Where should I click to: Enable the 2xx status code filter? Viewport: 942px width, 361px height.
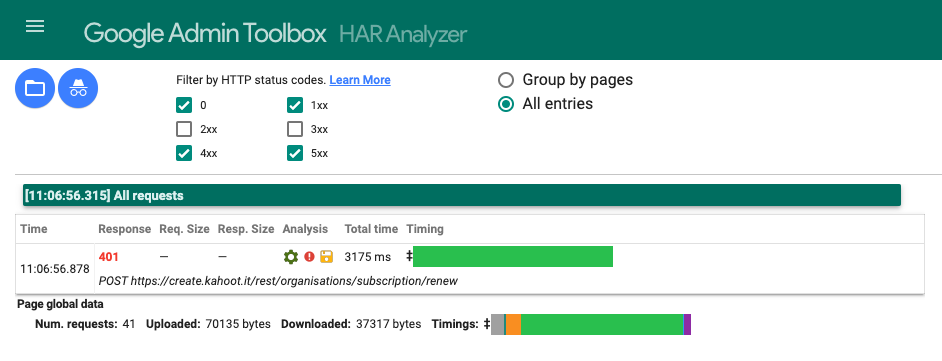[184, 129]
